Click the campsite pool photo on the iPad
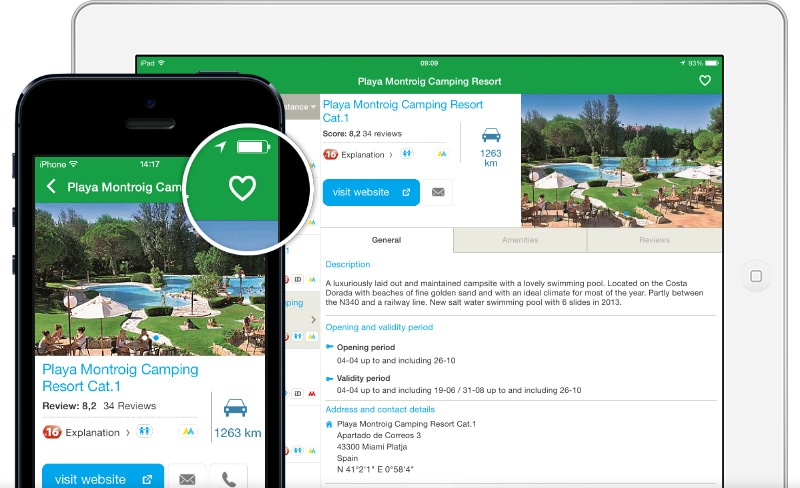800x488 pixels. (621, 160)
